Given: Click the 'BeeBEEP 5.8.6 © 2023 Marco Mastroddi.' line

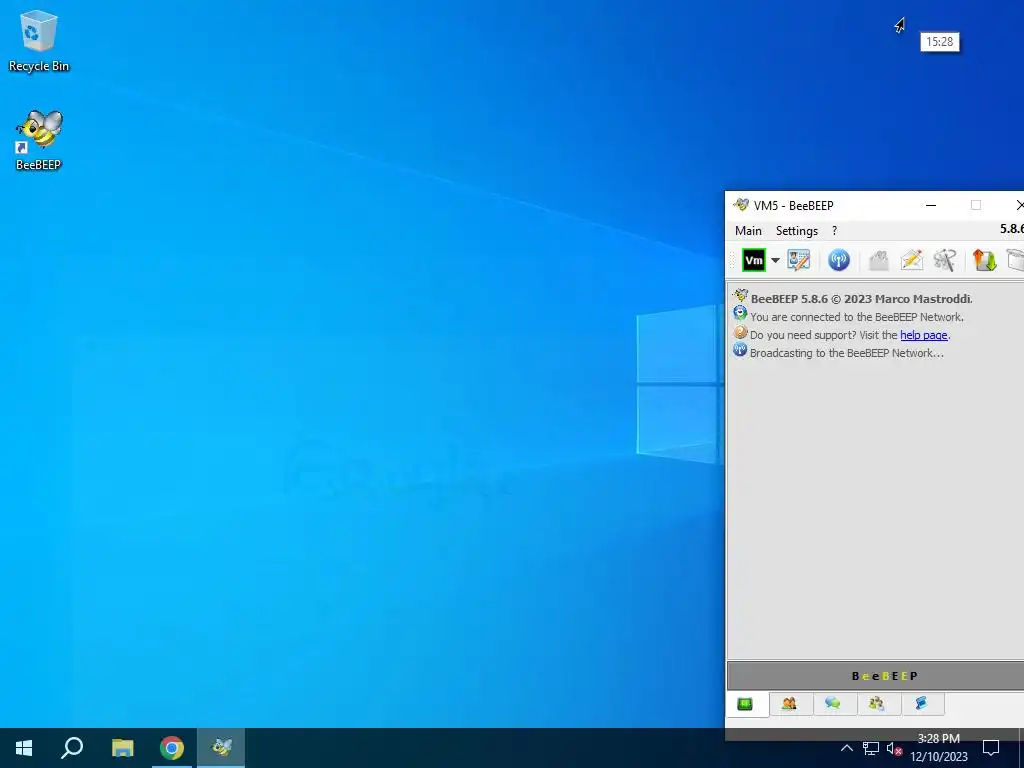Looking at the screenshot, I should 861,299.
